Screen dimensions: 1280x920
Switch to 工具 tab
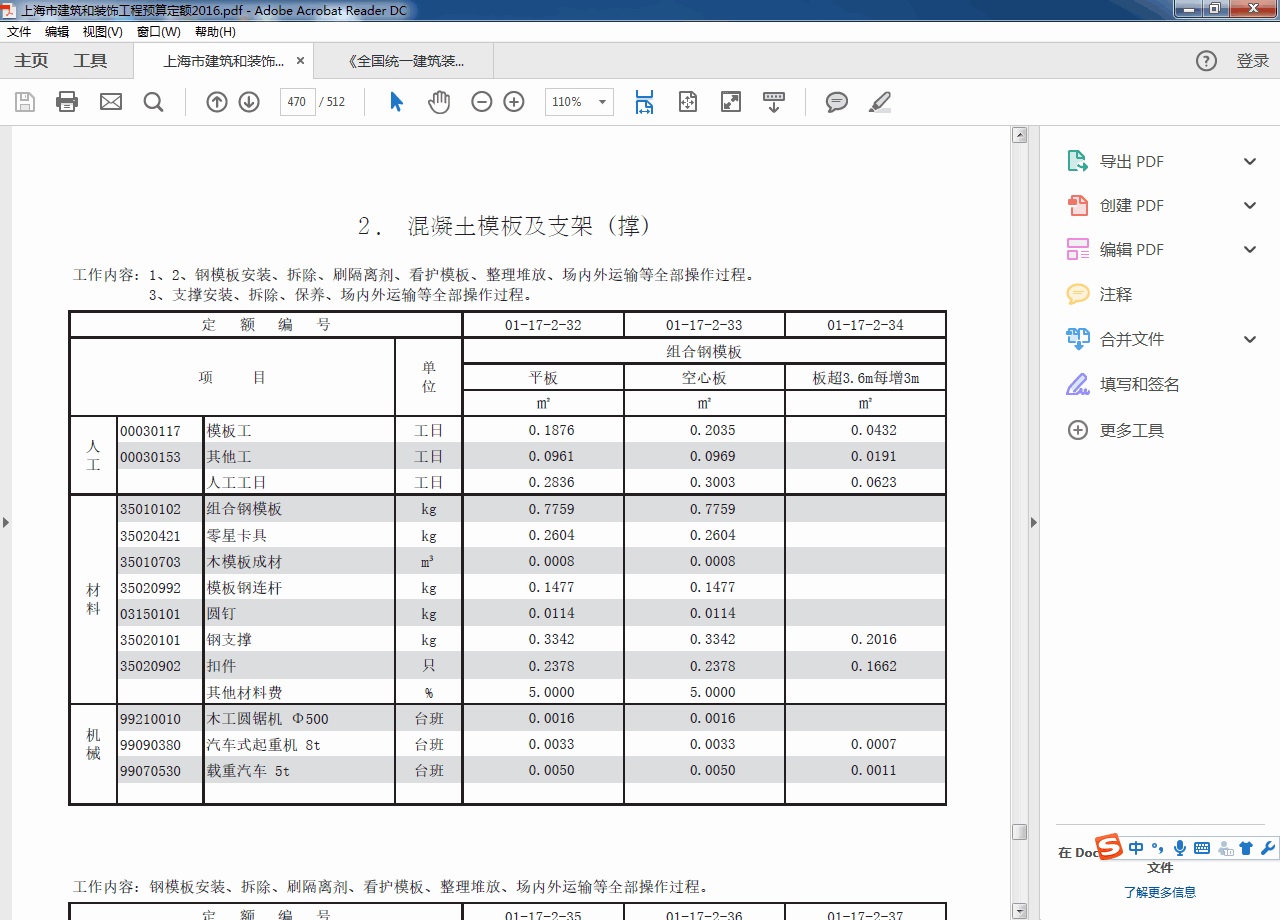90,61
